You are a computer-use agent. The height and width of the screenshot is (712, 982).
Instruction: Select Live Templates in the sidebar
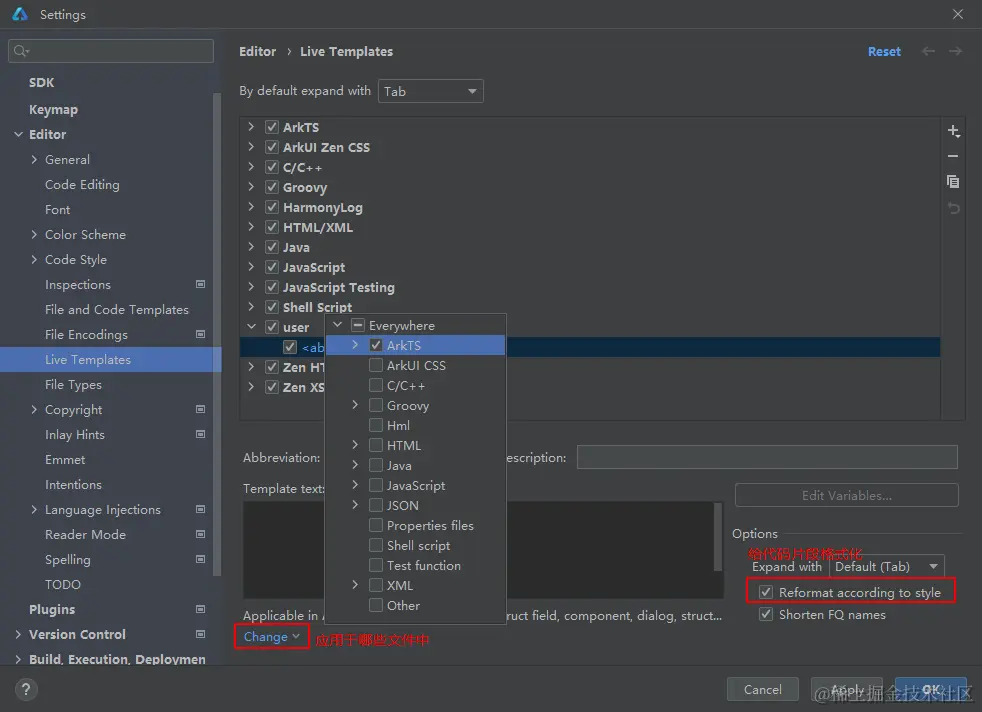point(110,359)
